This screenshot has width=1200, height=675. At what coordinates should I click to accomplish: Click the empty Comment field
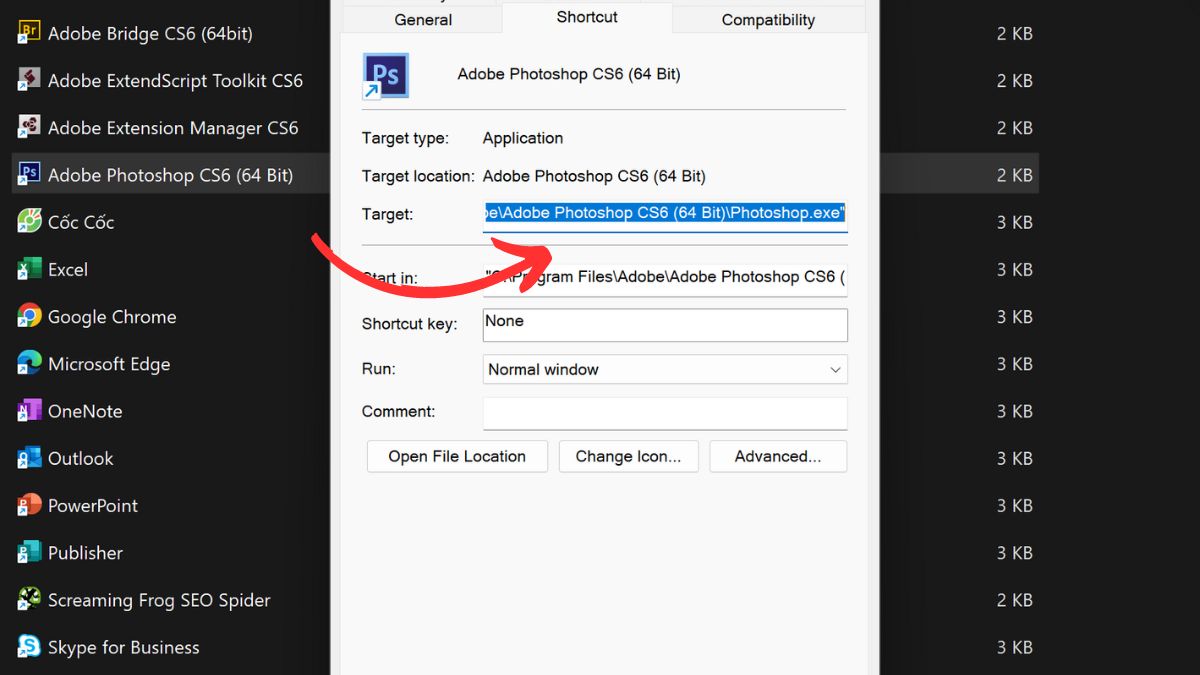pos(665,412)
